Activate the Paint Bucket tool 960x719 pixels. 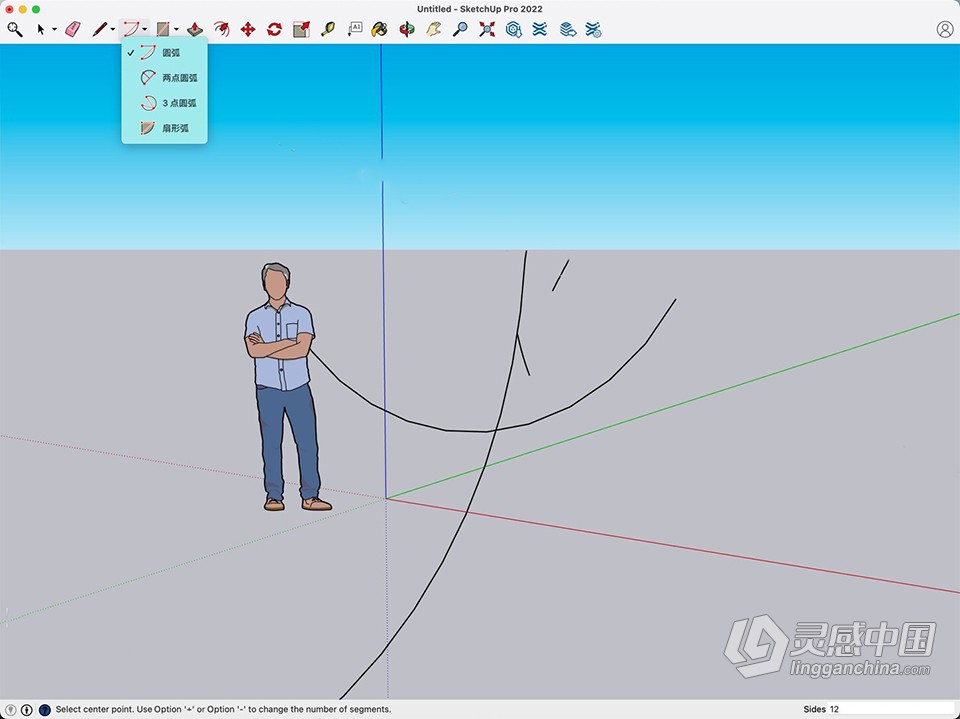(x=380, y=29)
